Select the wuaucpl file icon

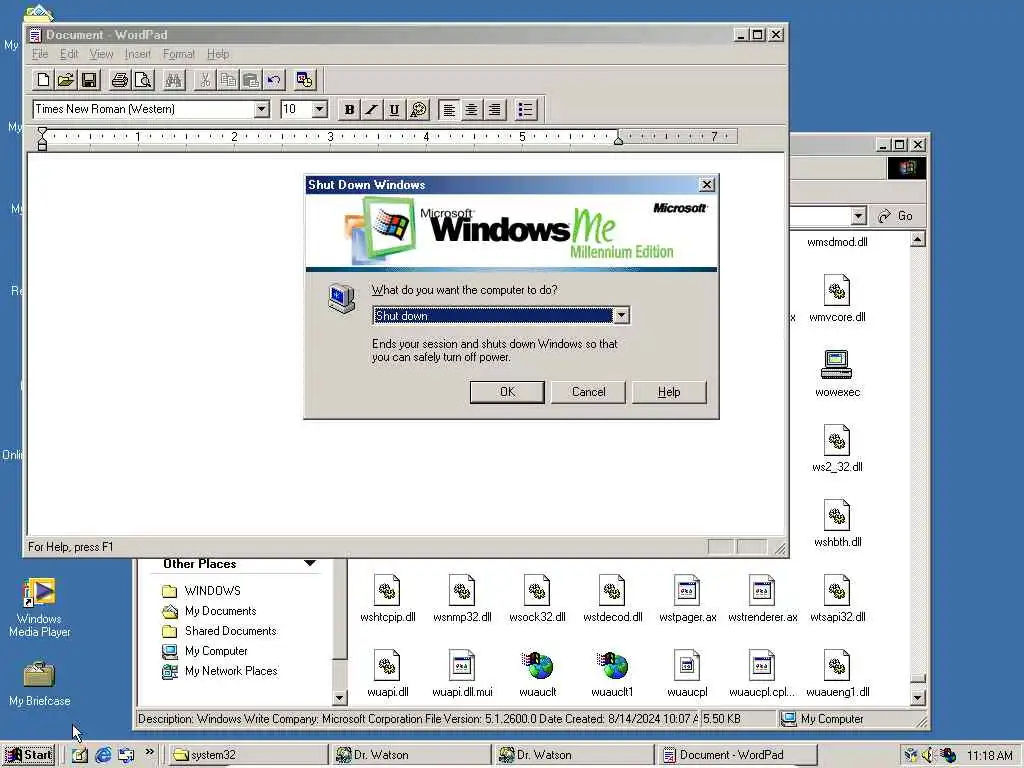click(x=687, y=665)
